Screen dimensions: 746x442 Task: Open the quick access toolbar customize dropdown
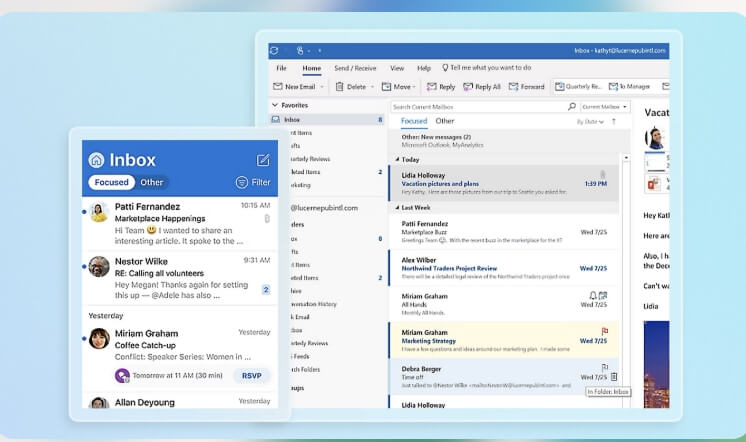click(320, 50)
